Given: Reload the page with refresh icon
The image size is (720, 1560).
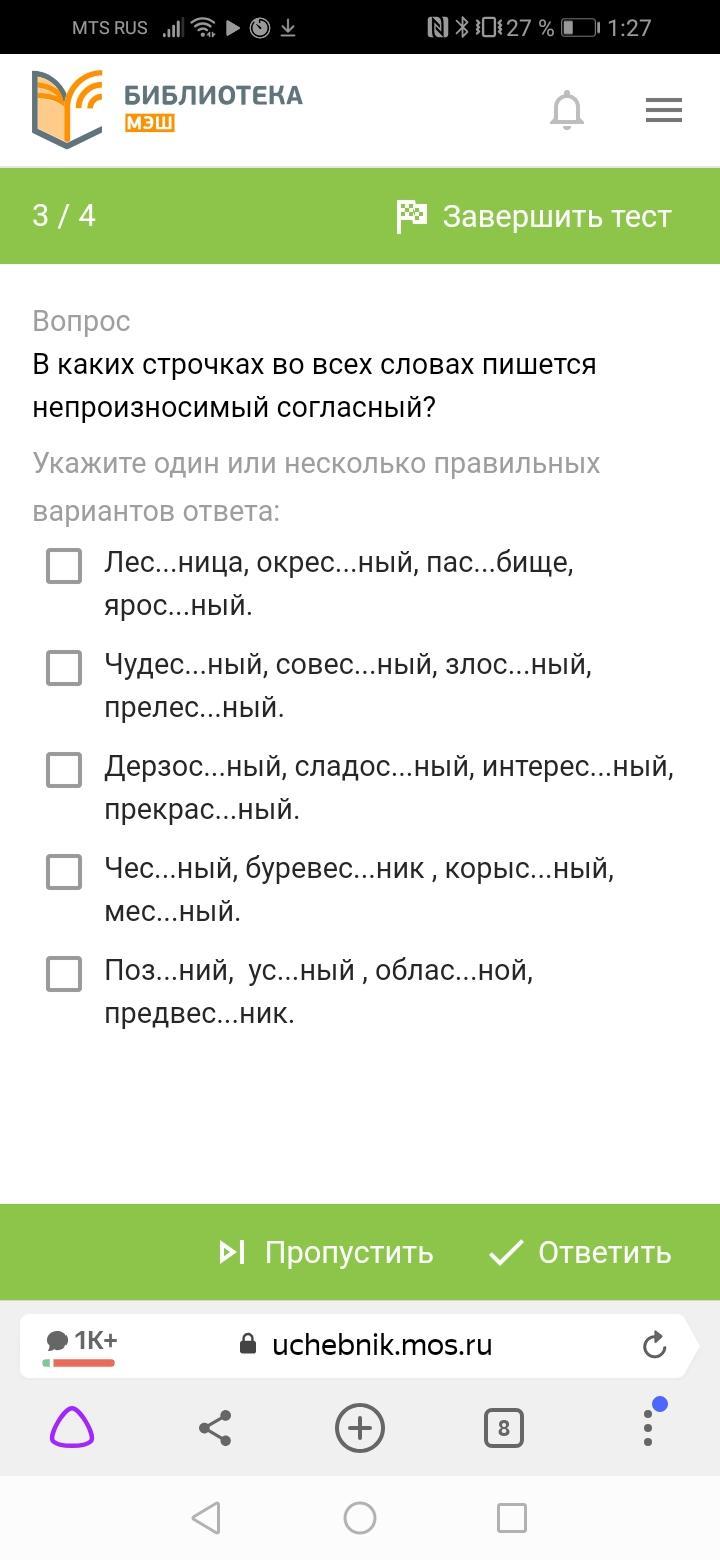Looking at the screenshot, I should [654, 1345].
